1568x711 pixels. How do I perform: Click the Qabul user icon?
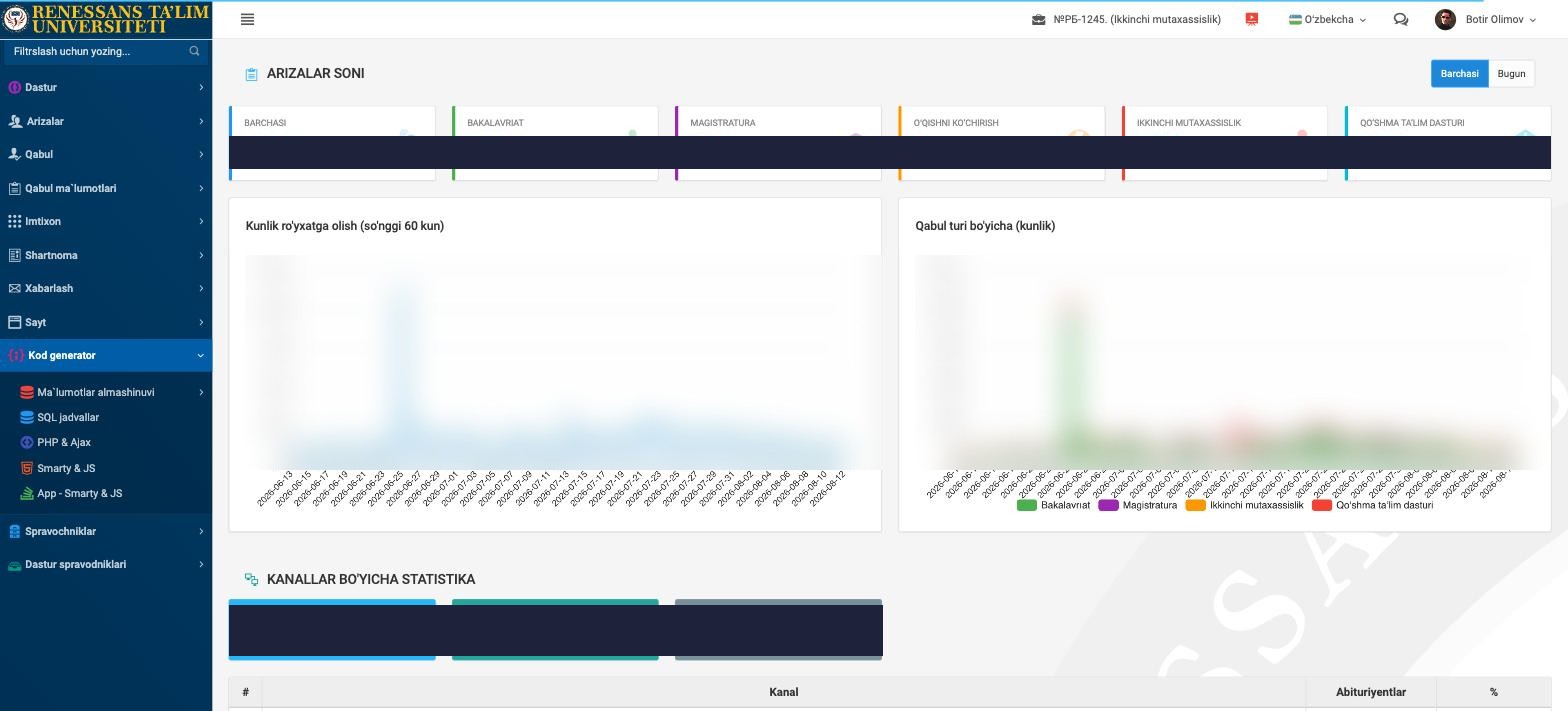(14, 154)
